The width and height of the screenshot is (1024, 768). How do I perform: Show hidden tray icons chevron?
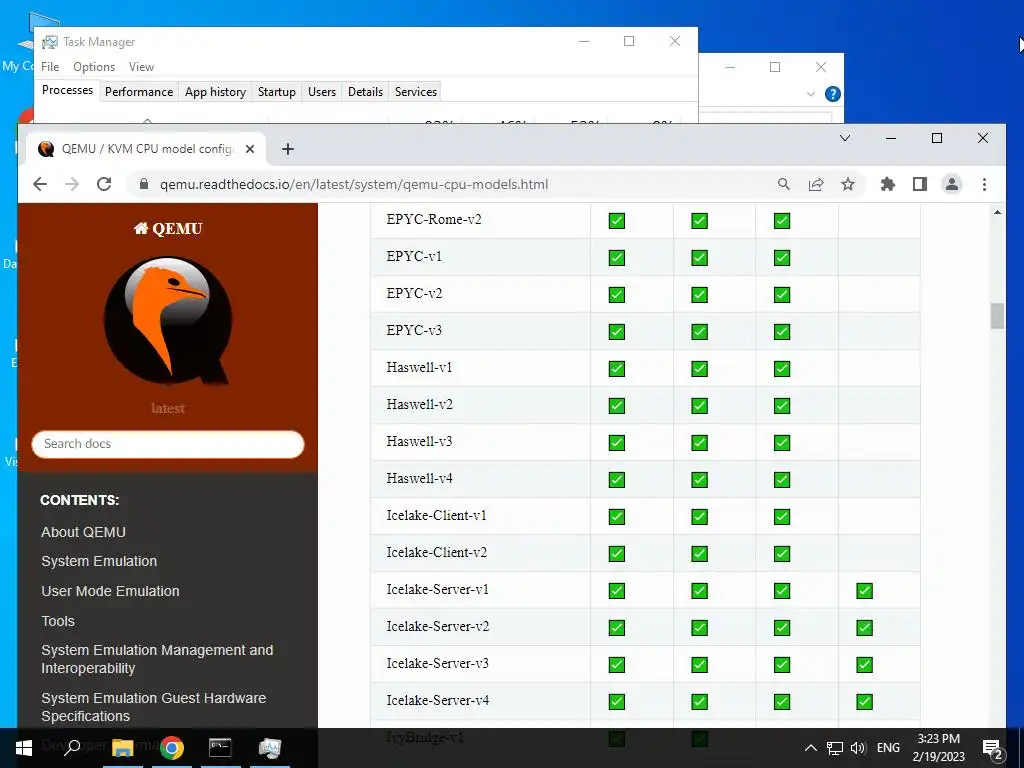(810, 748)
